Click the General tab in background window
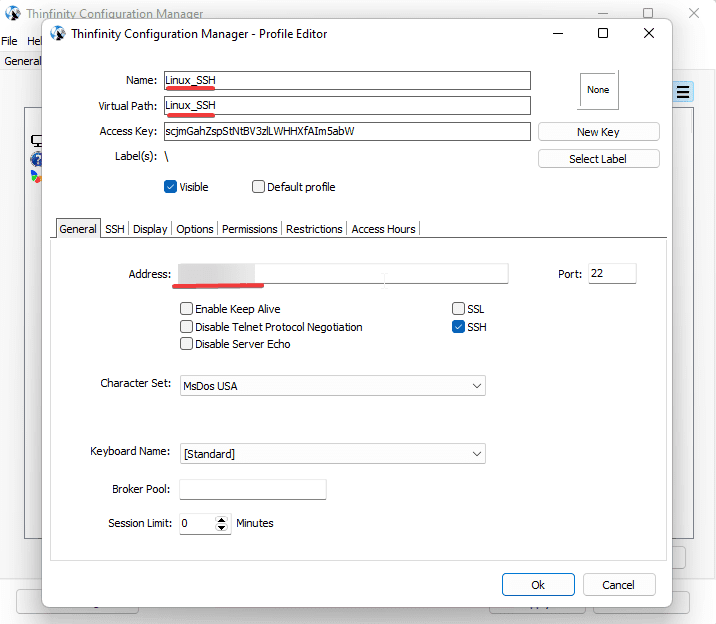The height and width of the screenshot is (624, 716). 22,61
